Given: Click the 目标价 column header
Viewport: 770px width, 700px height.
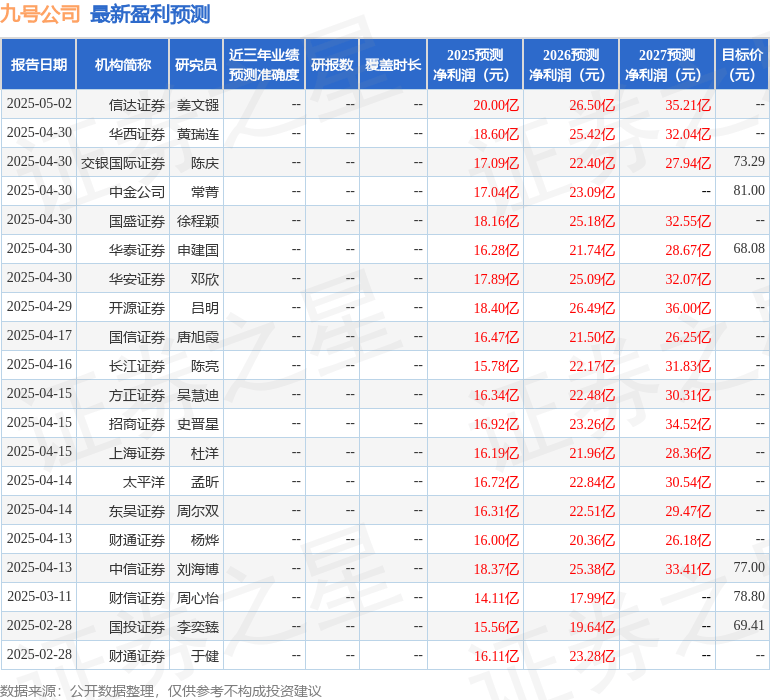Looking at the screenshot, I should tap(742, 65).
